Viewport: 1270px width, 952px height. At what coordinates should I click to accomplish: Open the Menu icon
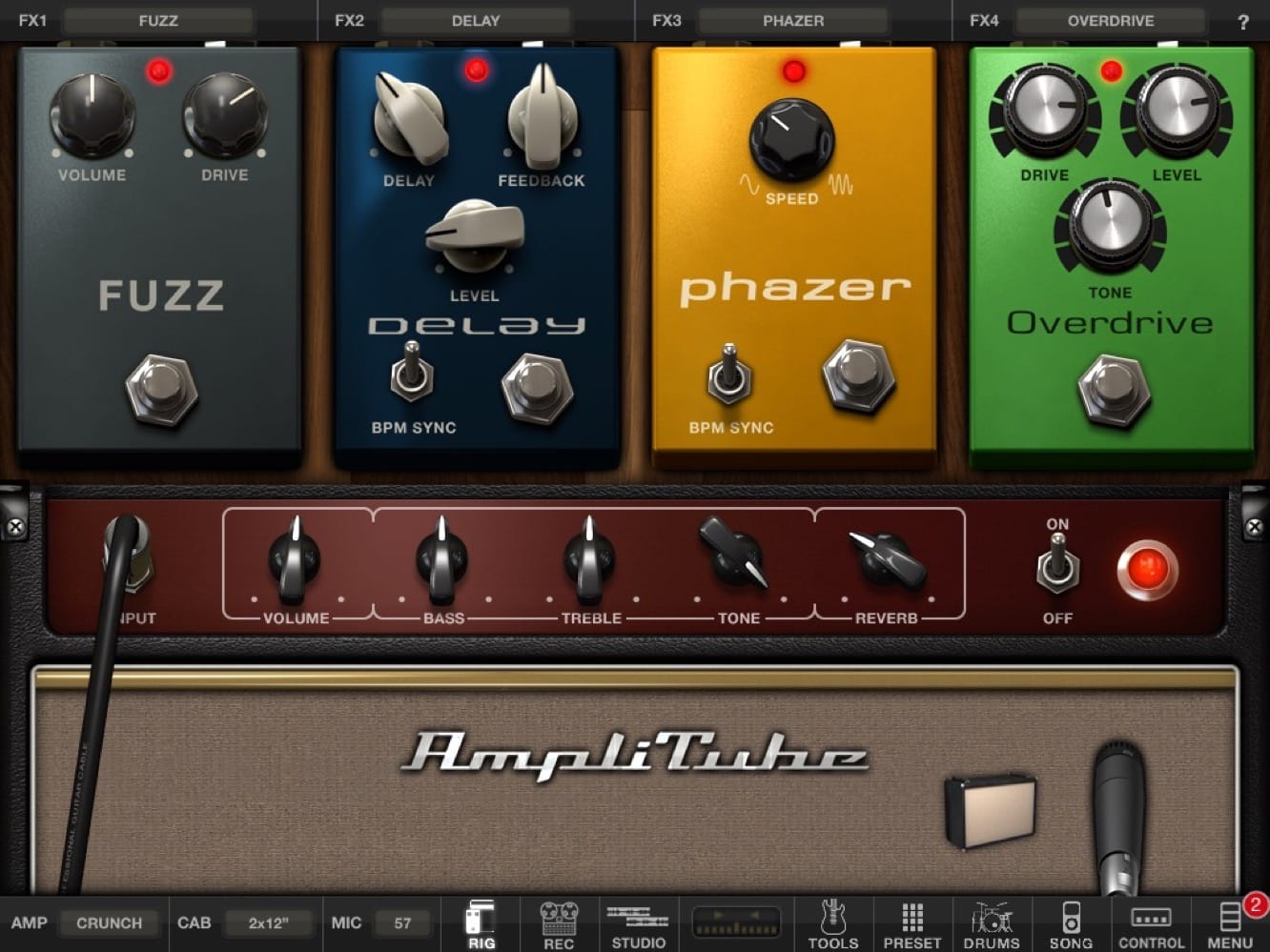(1230, 924)
